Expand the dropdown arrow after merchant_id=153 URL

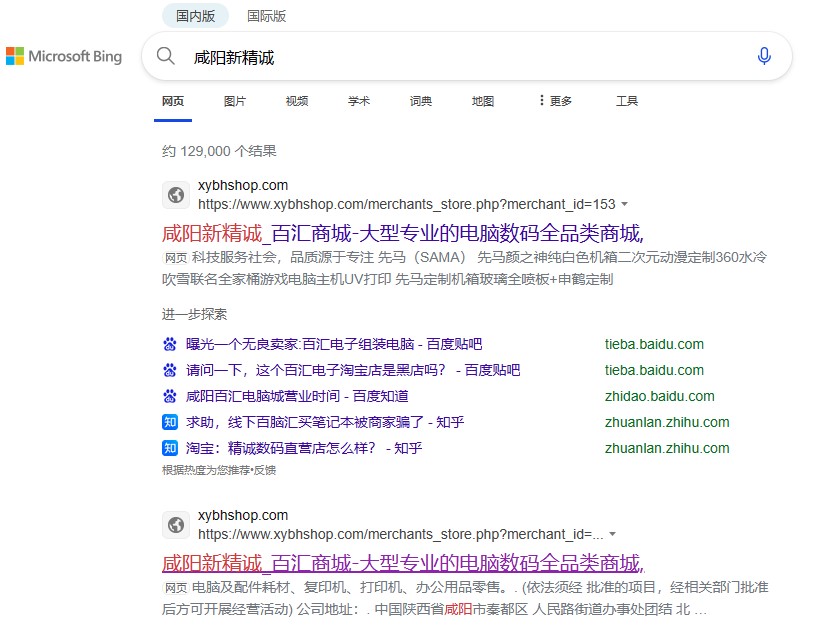(625, 204)
